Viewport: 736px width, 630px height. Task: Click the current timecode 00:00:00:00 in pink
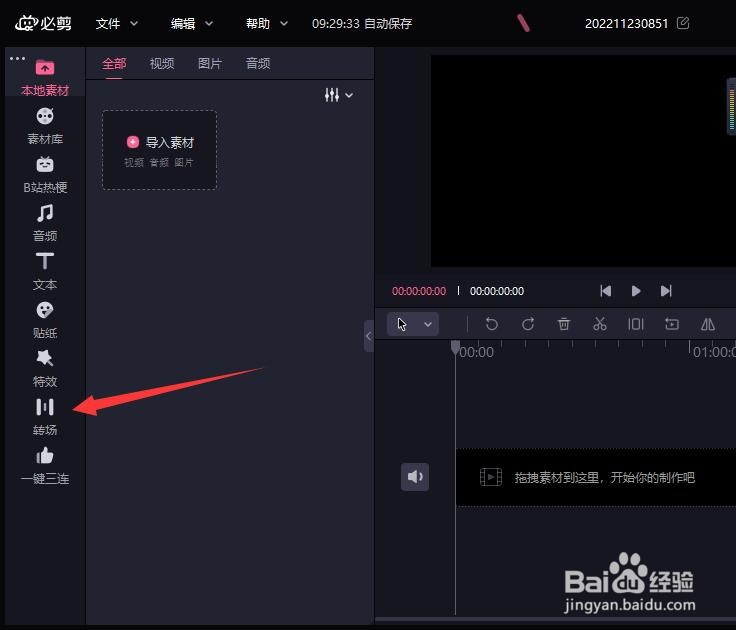419,291
